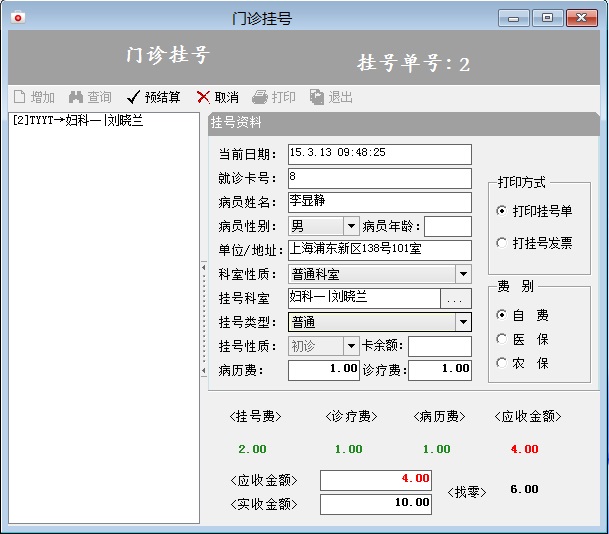This screenshot has height=534, width=609.
Task: Click the 查询 toolbar label
Action: click(99, 97)
